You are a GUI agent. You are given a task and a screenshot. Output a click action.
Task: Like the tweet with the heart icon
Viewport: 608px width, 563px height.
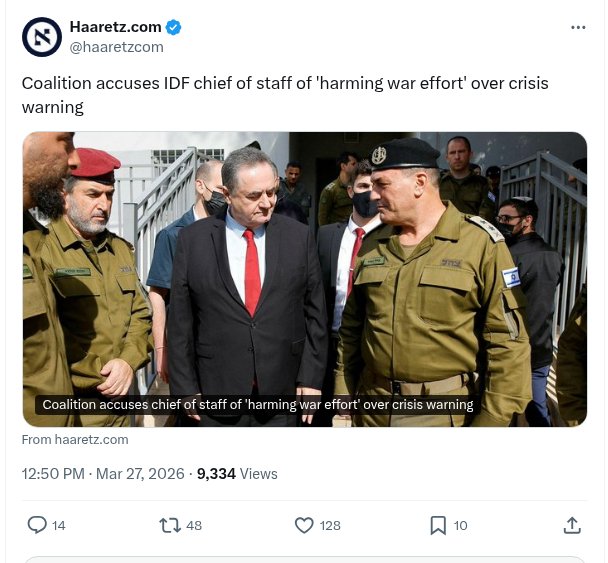point(304,525)
